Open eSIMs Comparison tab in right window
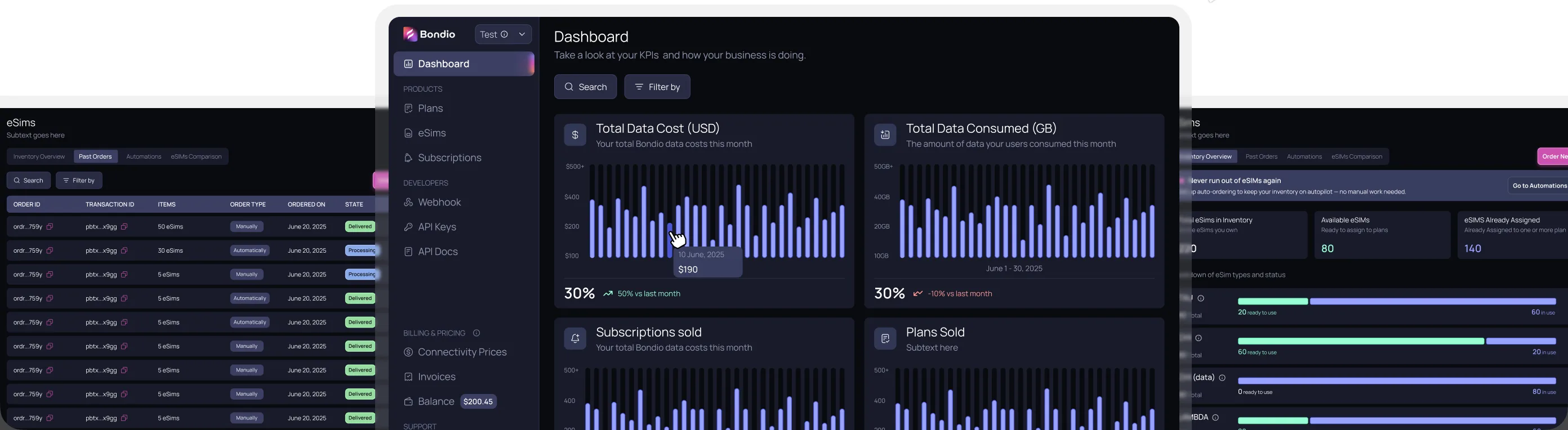Image resolution: width=1568 pixels, height=430 pixels. click(1357, 157)
